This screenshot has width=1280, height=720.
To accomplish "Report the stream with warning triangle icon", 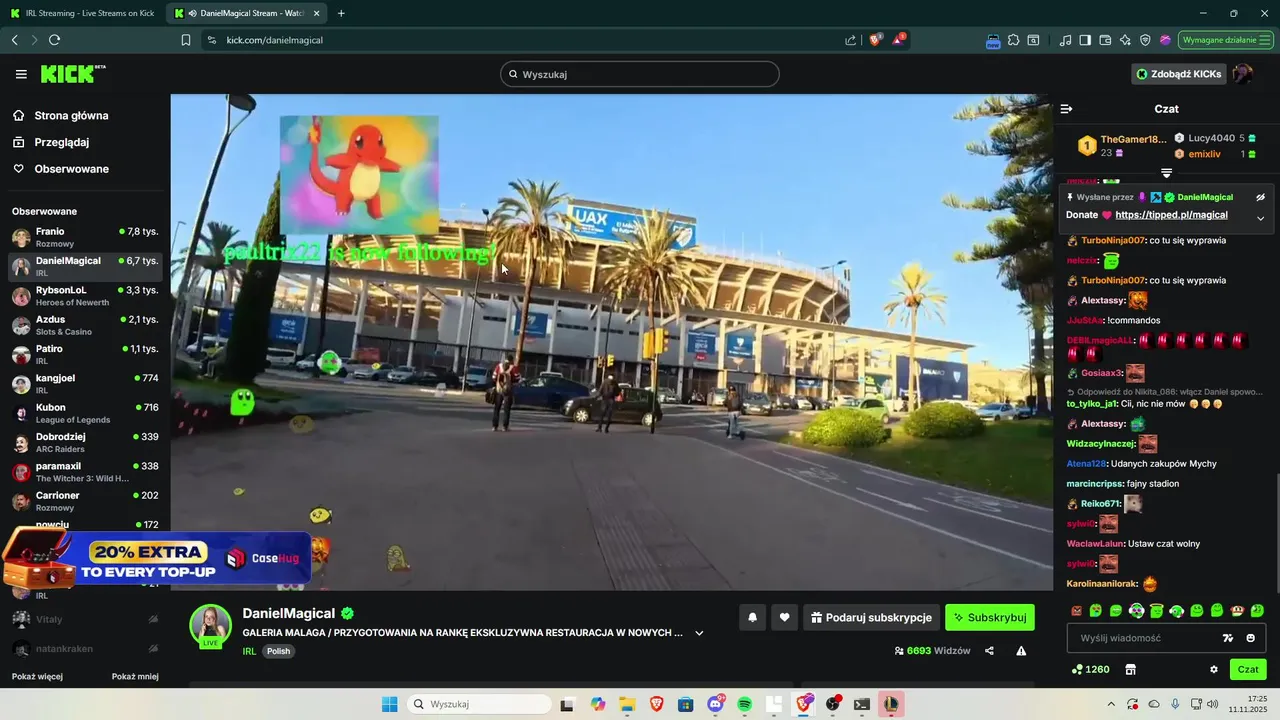I will (x=1021, y=651).
